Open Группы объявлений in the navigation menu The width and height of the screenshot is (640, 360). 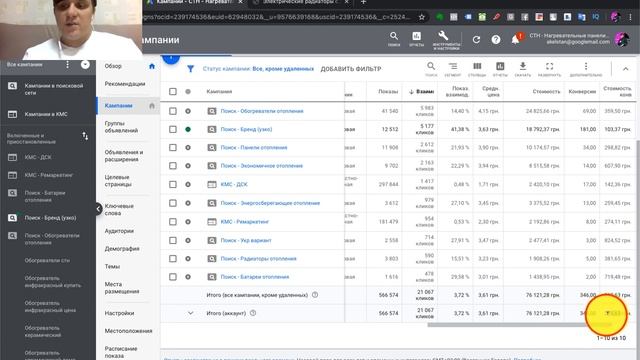[x=121, y=127]
